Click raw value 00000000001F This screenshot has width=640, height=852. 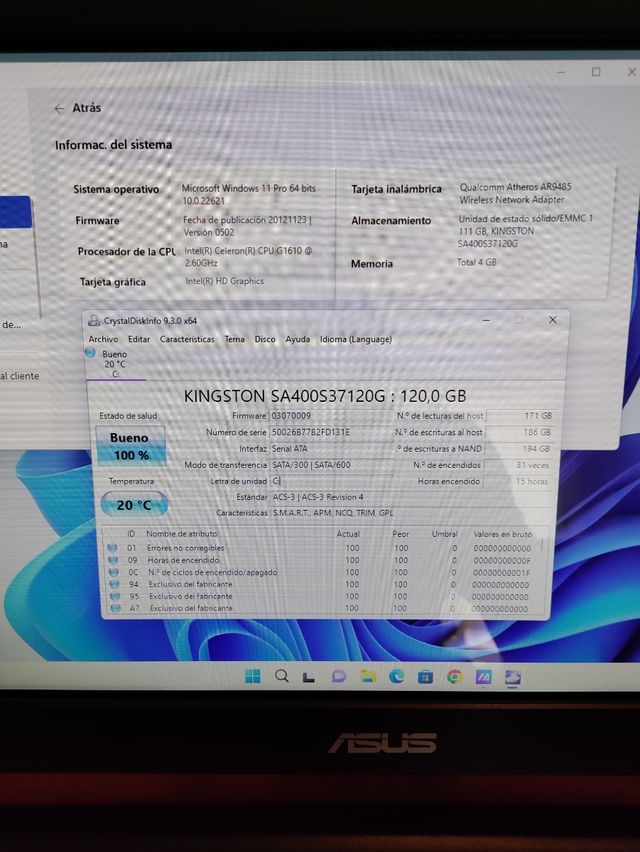501,573
